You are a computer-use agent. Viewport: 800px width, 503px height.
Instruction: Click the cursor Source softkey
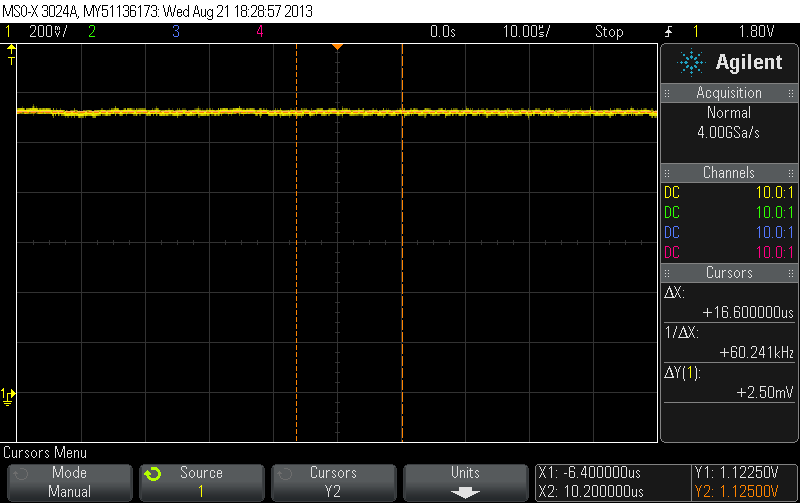point(202,482)
